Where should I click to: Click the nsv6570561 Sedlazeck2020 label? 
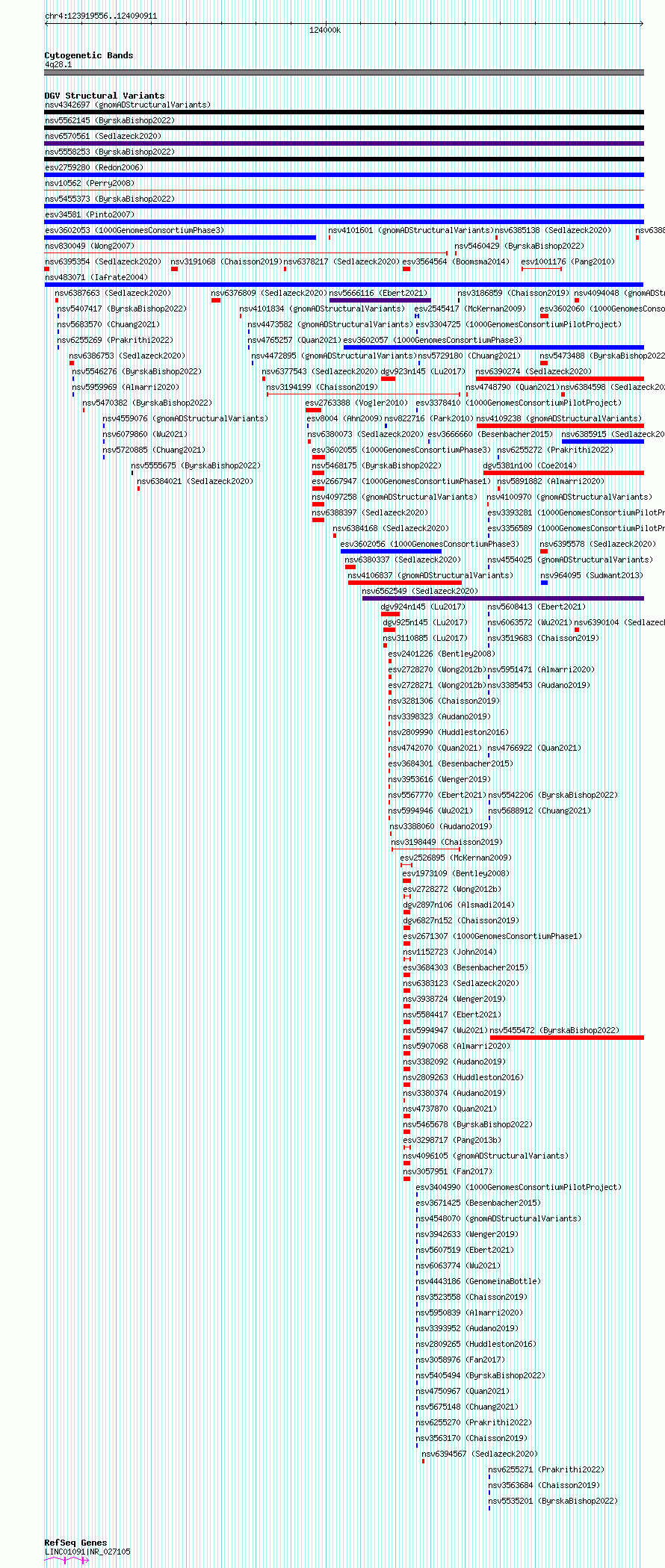(x=103, y=136)
